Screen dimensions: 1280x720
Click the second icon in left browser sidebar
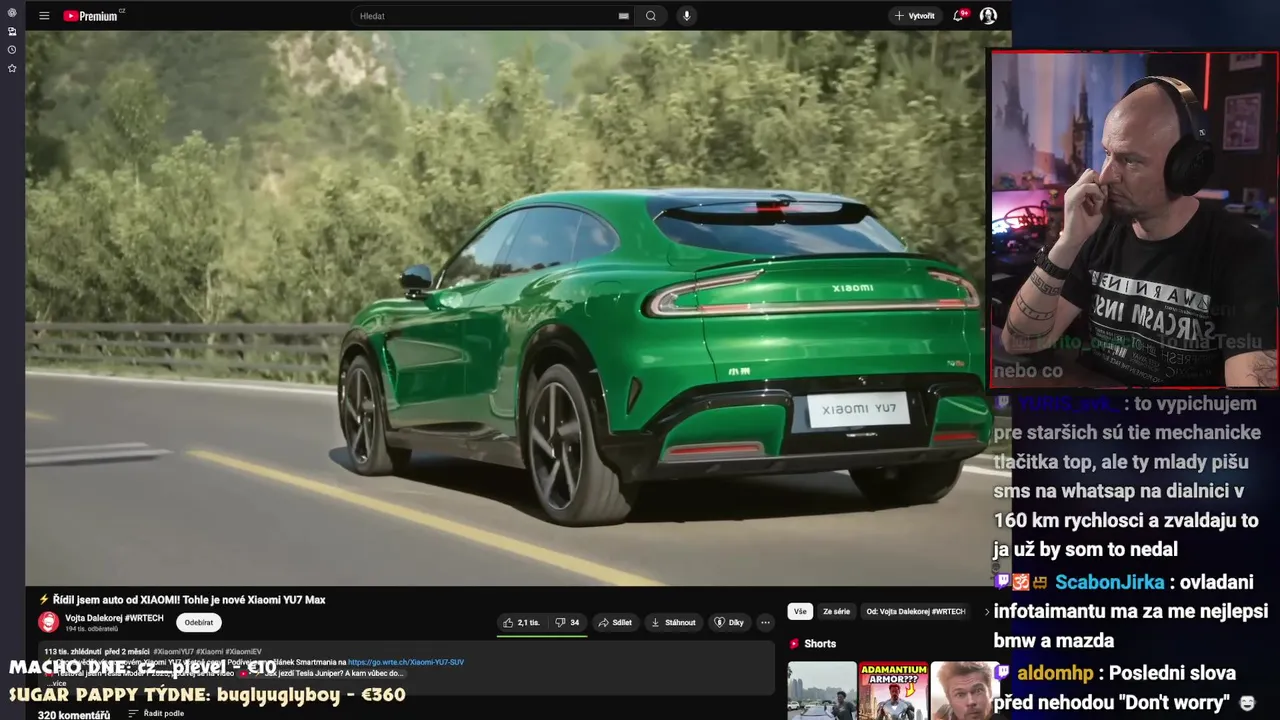[x=12, y=31]
